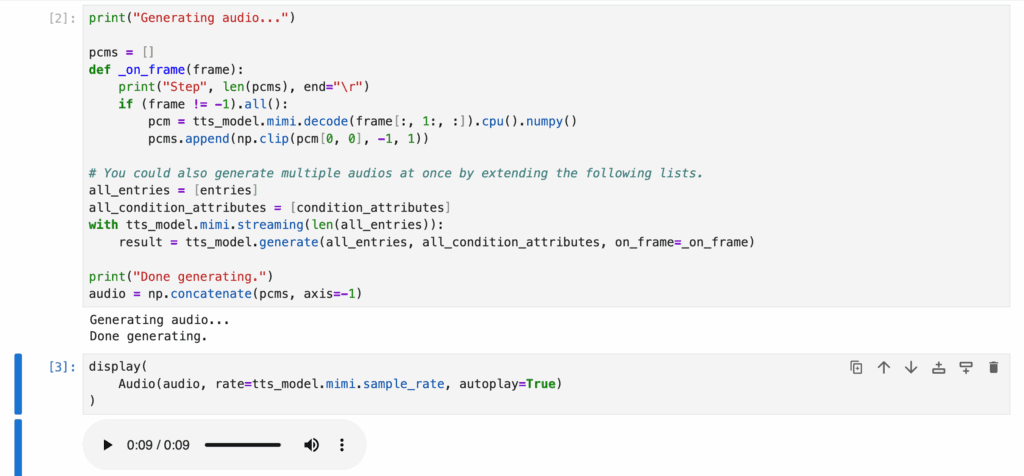Screen dimensions: 1024x476
Task: Click the blue collapse bar beside audio output
Action: (18, 448)
